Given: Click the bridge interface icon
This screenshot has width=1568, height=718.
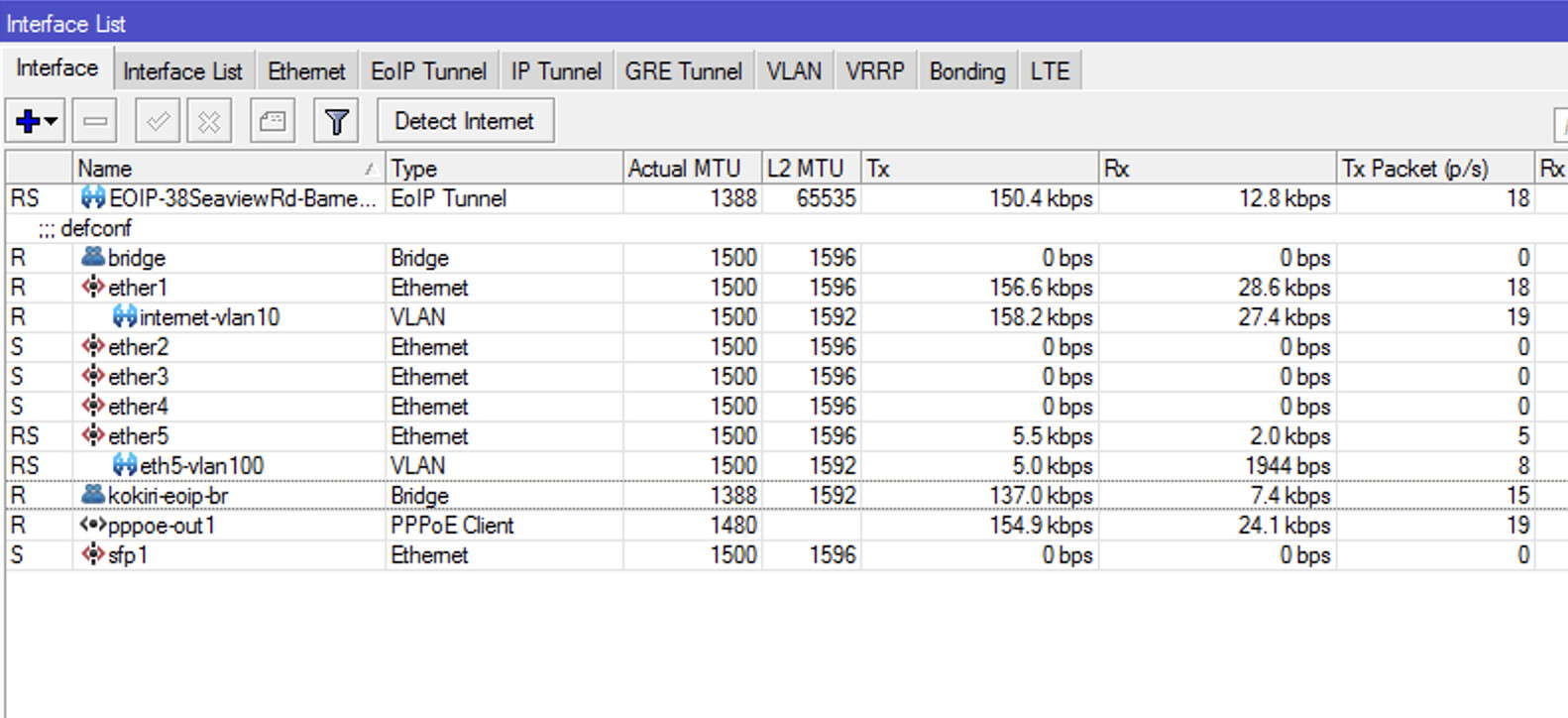Looking at the screenshot, I should point(93,257).
